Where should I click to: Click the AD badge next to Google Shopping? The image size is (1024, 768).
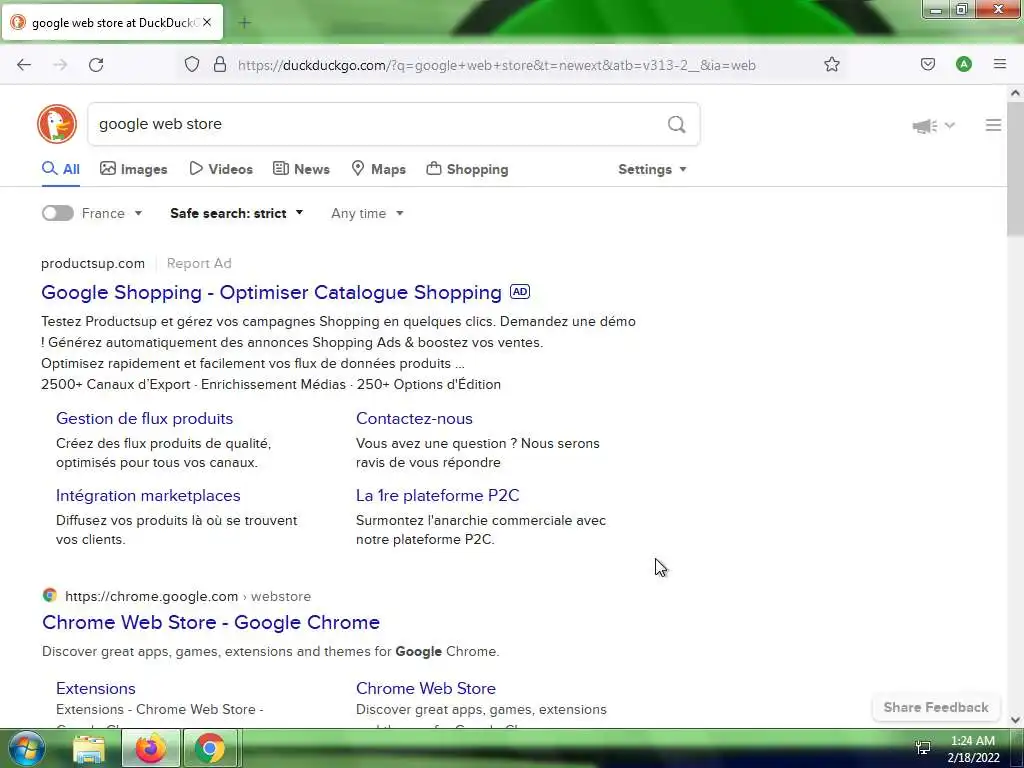520,292
